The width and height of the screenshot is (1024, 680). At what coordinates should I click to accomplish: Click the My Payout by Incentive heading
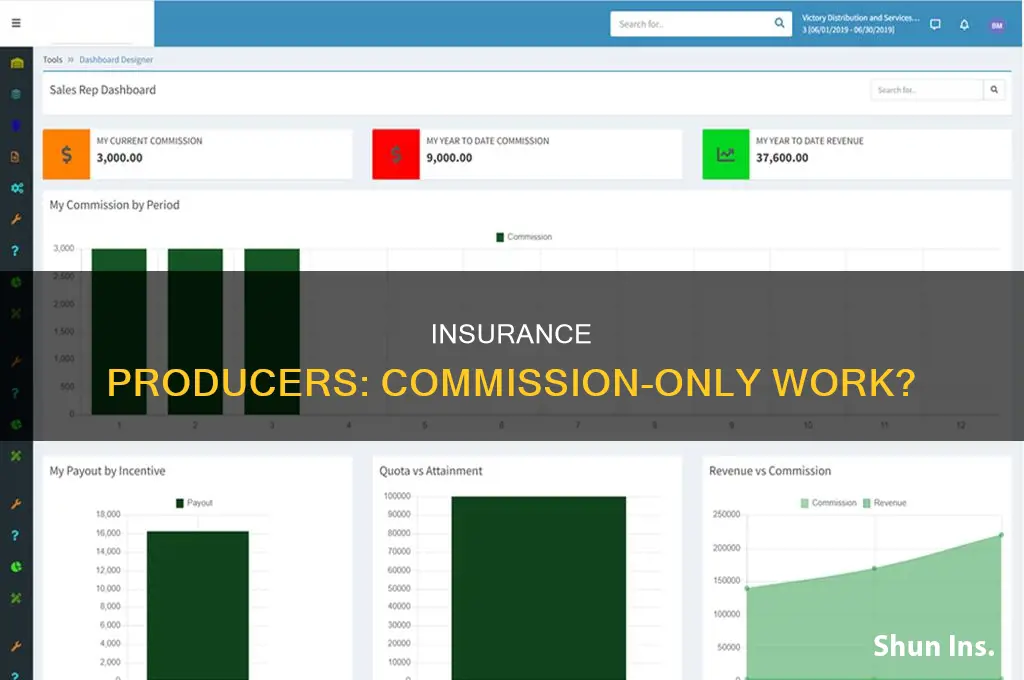(x=107, y=471)
